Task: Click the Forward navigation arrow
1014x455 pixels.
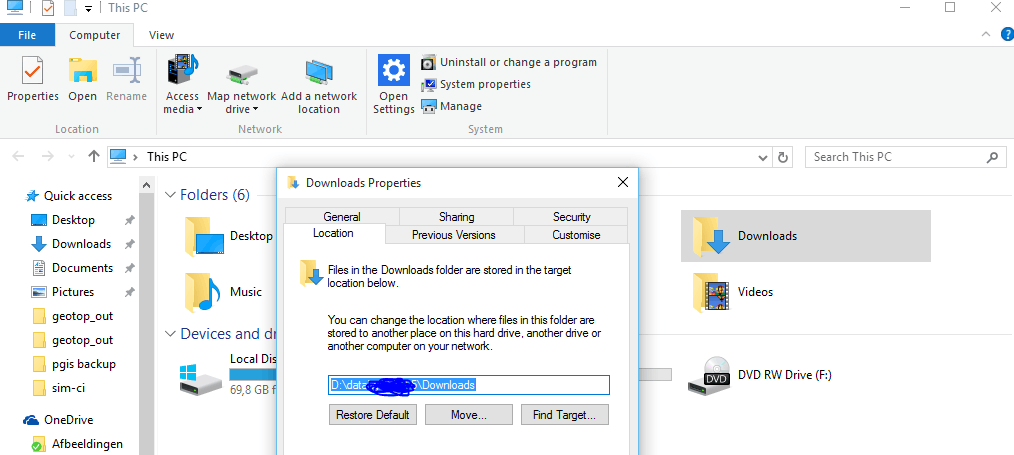Action: tap(47, 156)
